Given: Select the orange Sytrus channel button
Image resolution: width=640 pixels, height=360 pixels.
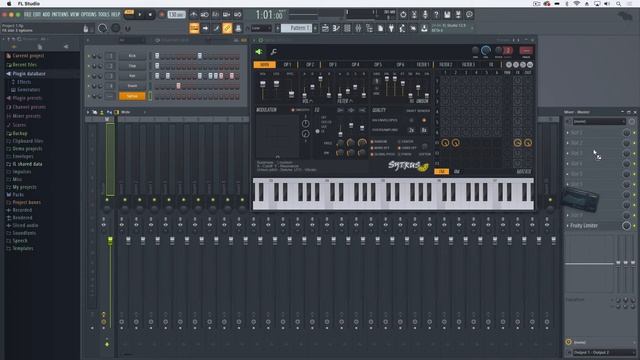Looking at the screenshot, I should tap(132, 96).
